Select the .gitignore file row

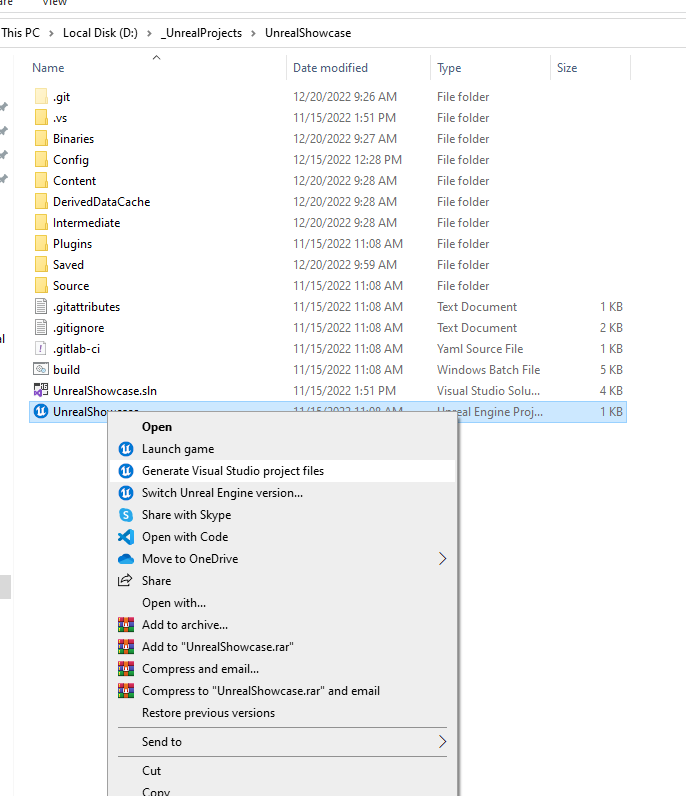click(x=79, y=328)
